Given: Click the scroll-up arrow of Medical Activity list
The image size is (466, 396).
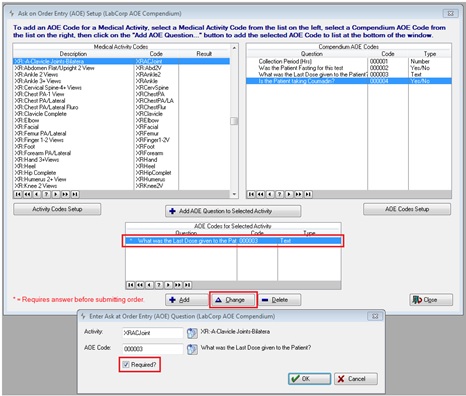Looking at the screenshot, I should click(x=234, y=48).
